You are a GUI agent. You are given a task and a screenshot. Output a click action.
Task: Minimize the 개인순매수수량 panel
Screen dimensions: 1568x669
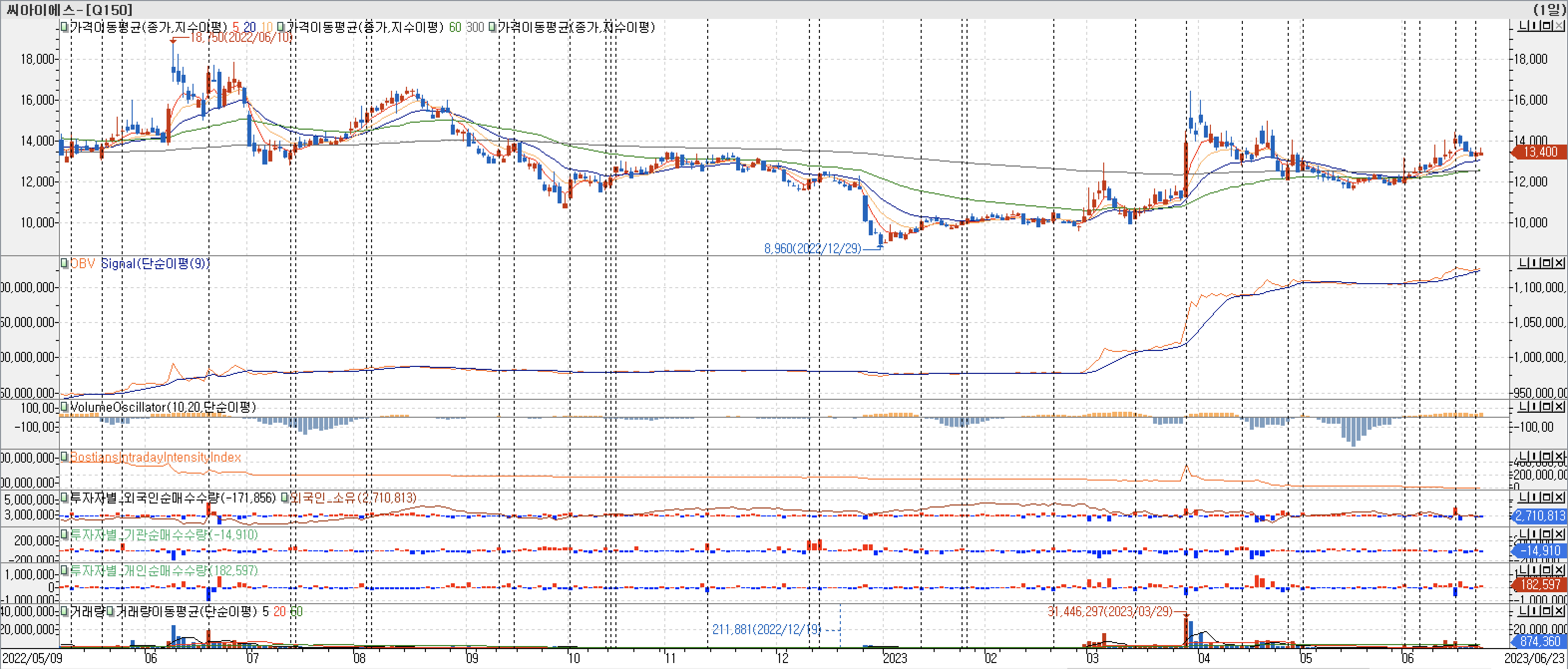(x=1525, y=570)
